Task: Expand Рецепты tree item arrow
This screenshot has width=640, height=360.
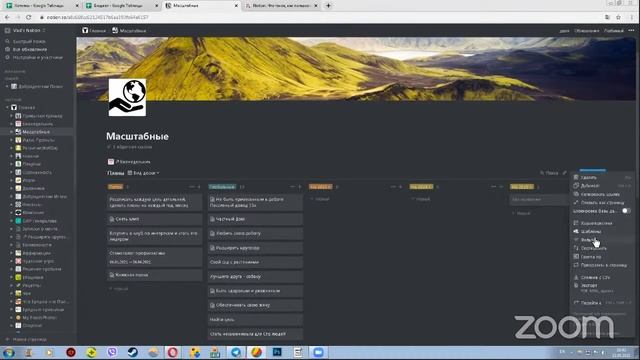Action: (11, 285)
